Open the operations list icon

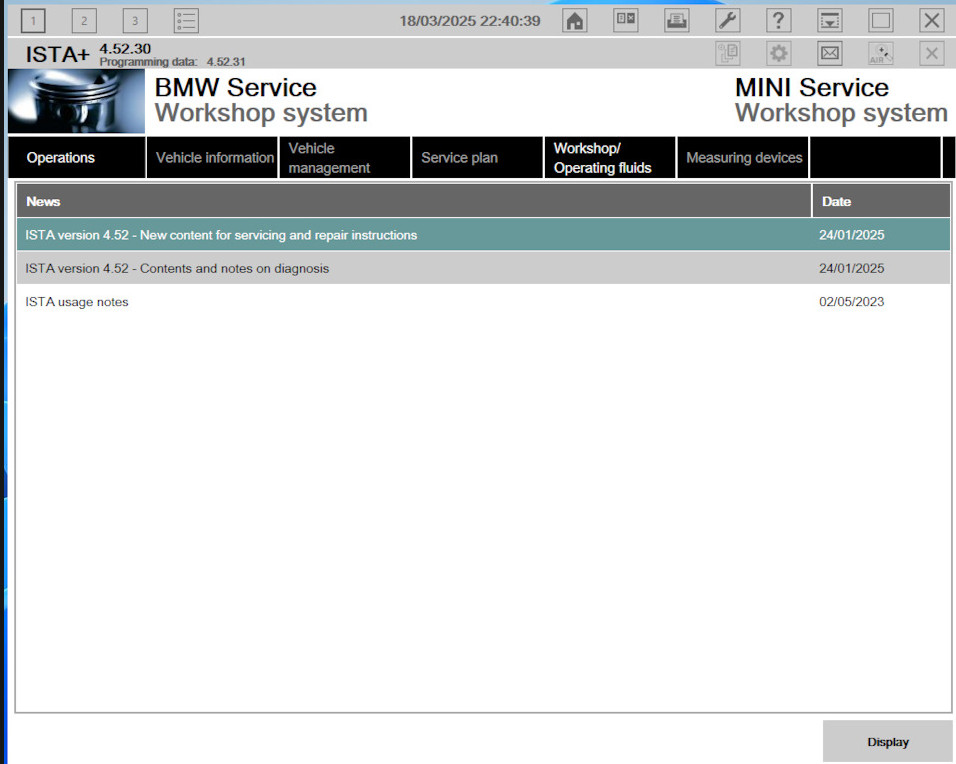pos(186,21)
